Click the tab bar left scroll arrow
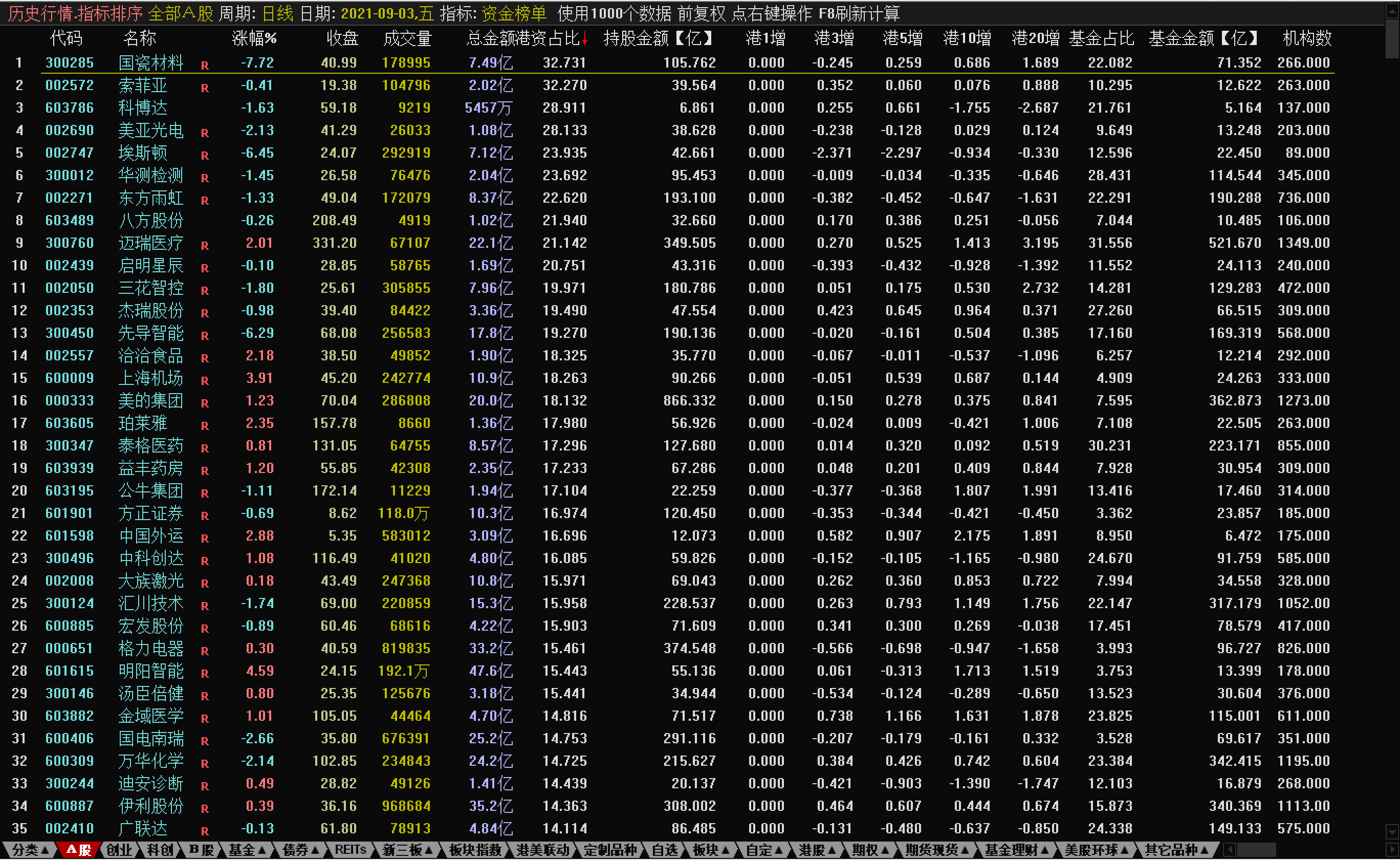This screenshot has height=861, width=1400. 1229,850
